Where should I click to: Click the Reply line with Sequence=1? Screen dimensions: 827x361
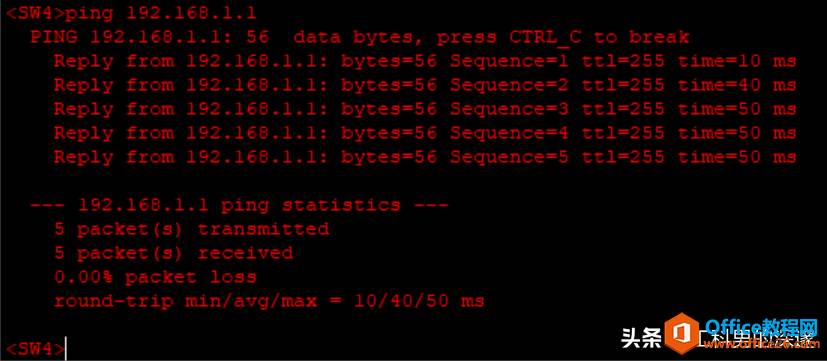[425, 61]
